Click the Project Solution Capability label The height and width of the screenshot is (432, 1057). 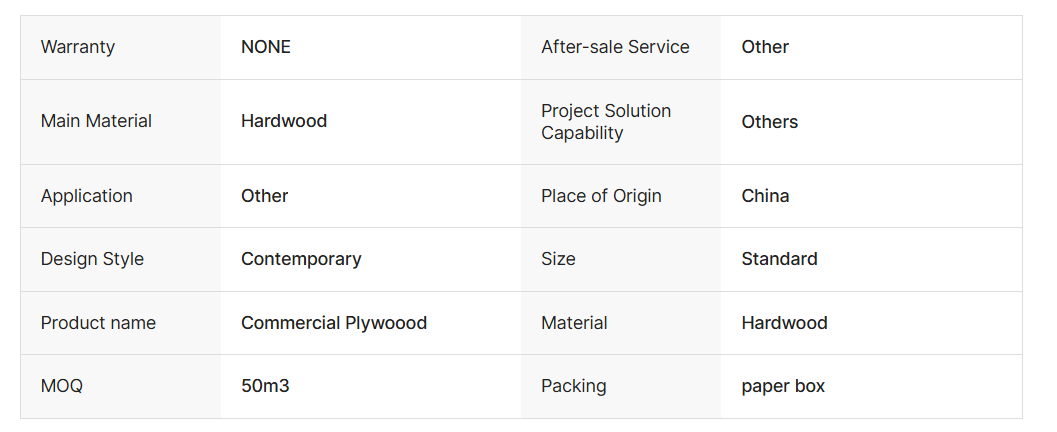[606, 122]
